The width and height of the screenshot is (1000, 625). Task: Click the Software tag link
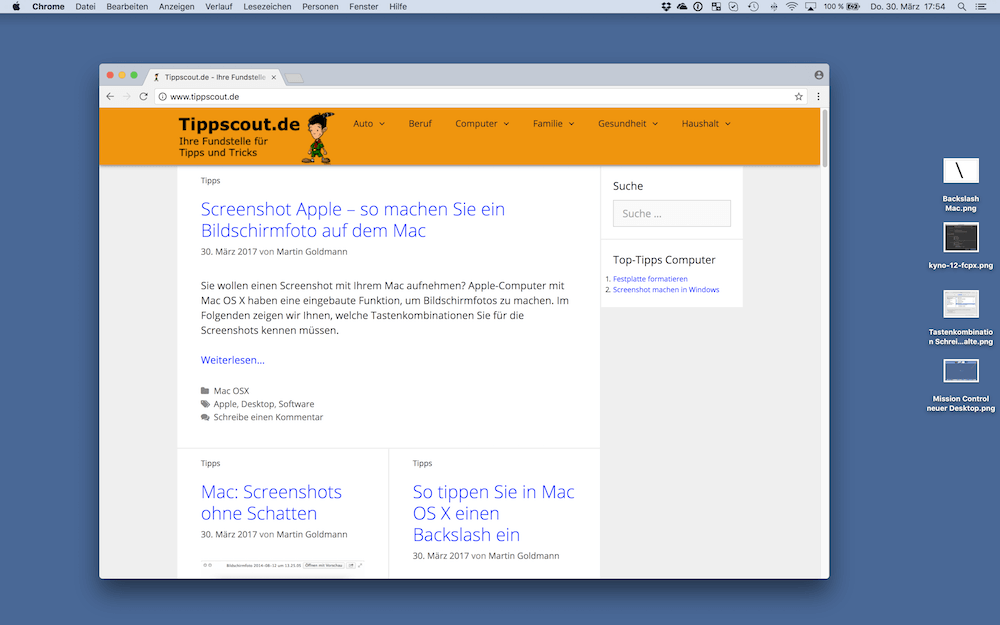click(x=296, y=404)
